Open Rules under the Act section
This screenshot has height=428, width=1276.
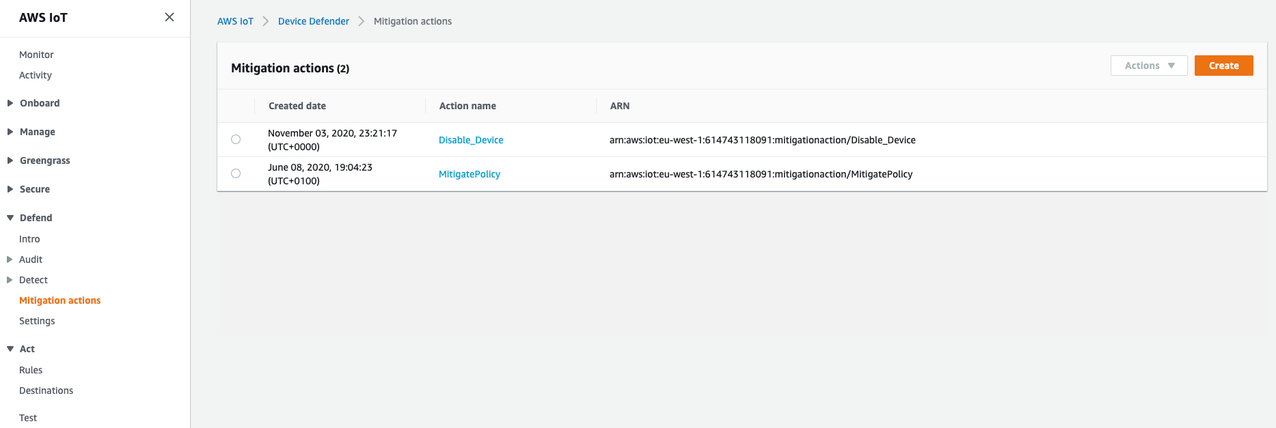pyautogui.click(x=31, y=370)
